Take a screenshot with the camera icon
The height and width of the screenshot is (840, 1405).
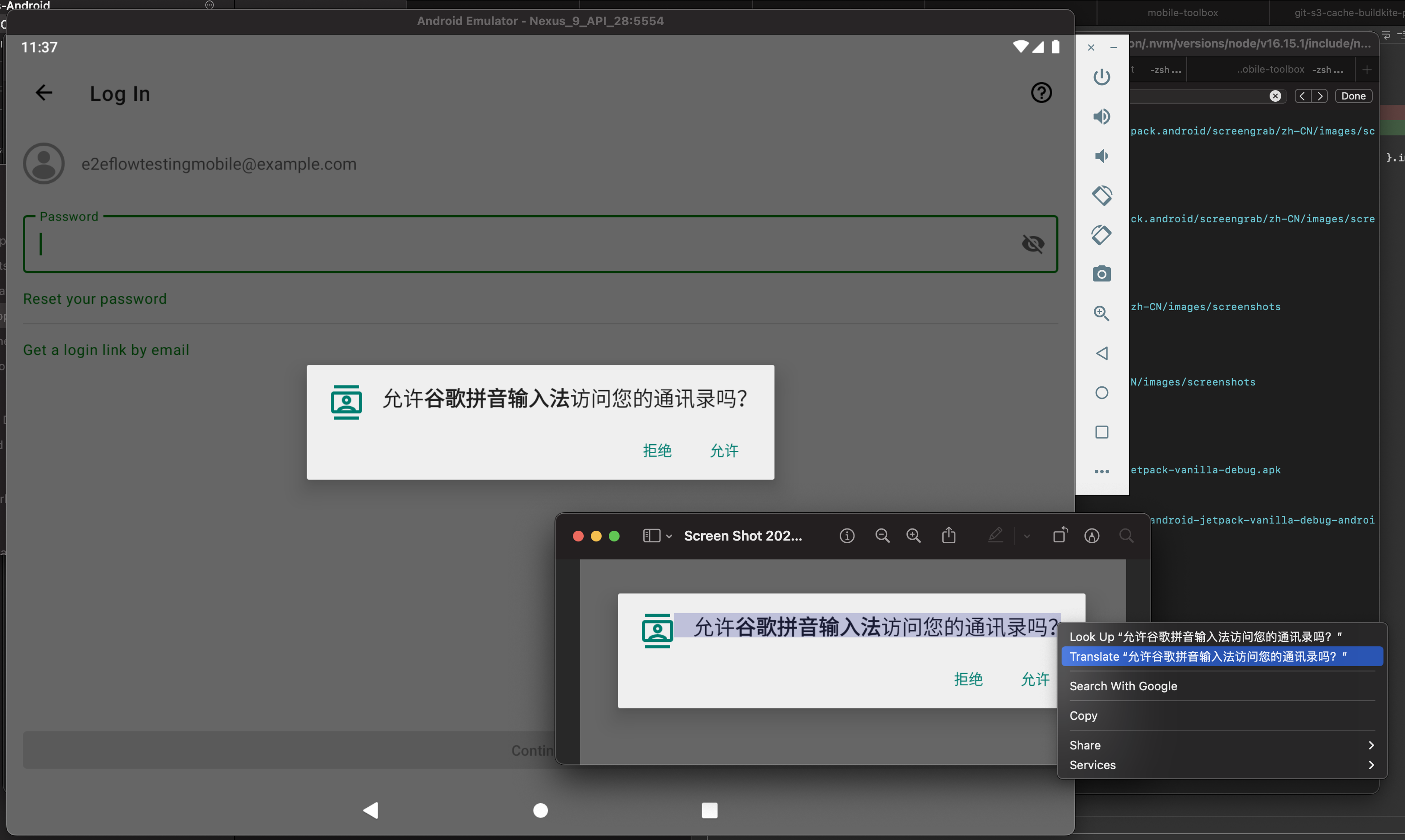coord(1101,274)
